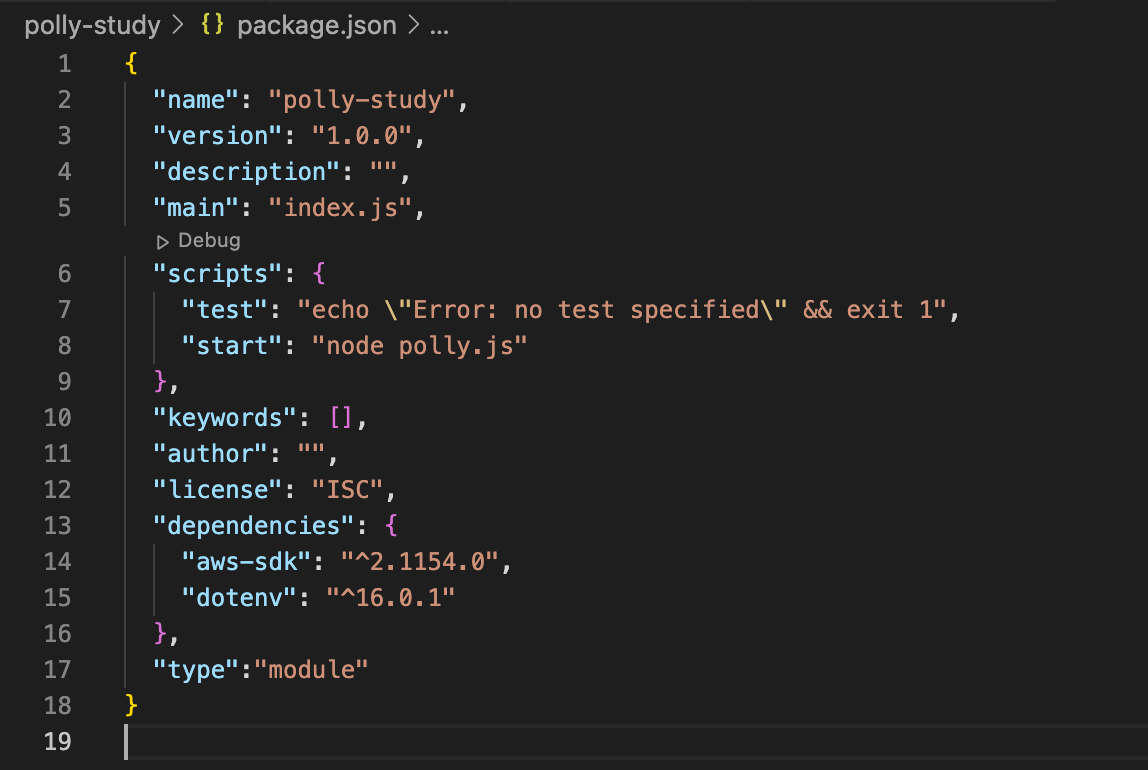Click the "author" key
1148x770 pixels.
pos(210,454)
